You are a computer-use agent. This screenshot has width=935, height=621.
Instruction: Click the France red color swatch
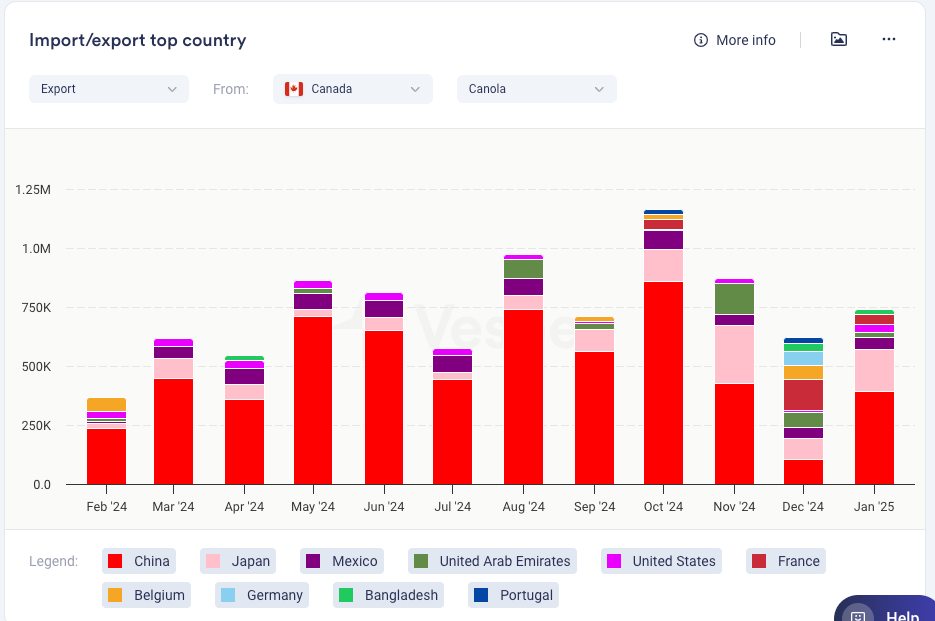click(x=759, y=561)
